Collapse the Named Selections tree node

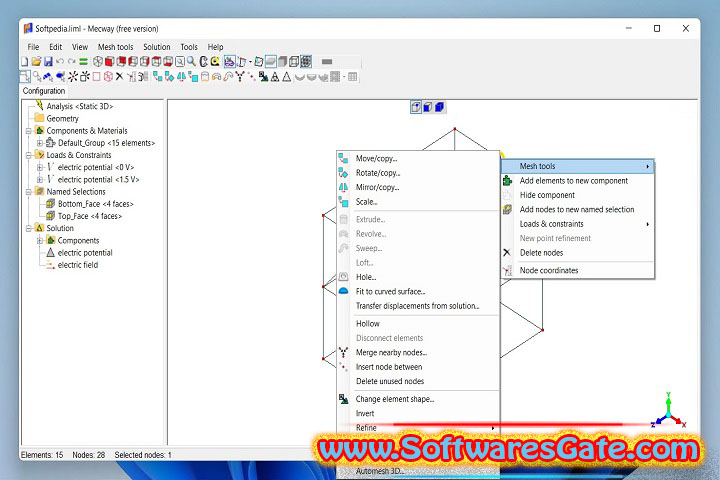(28, 192)
